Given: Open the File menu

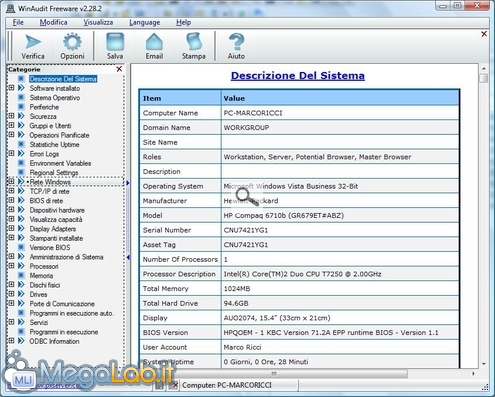Looking at the screenshot, I should tap(18, 22).
